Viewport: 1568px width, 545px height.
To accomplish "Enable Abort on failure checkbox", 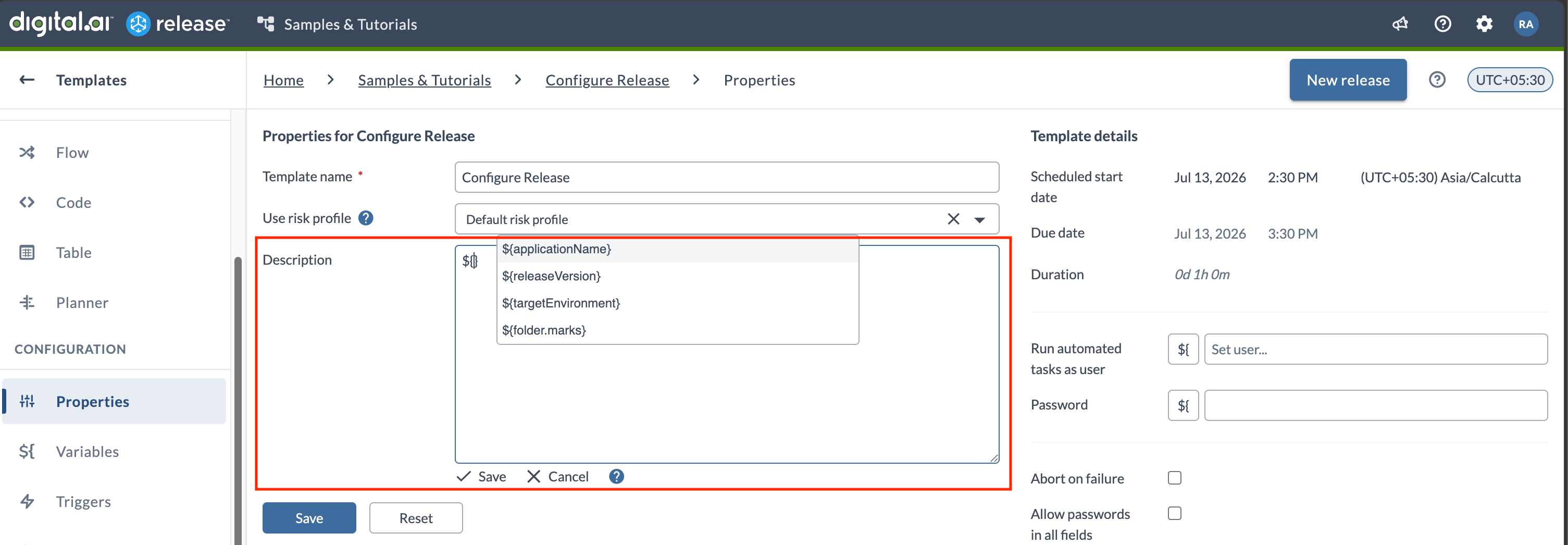I will pyautogui.click(x=1174, y=478).
